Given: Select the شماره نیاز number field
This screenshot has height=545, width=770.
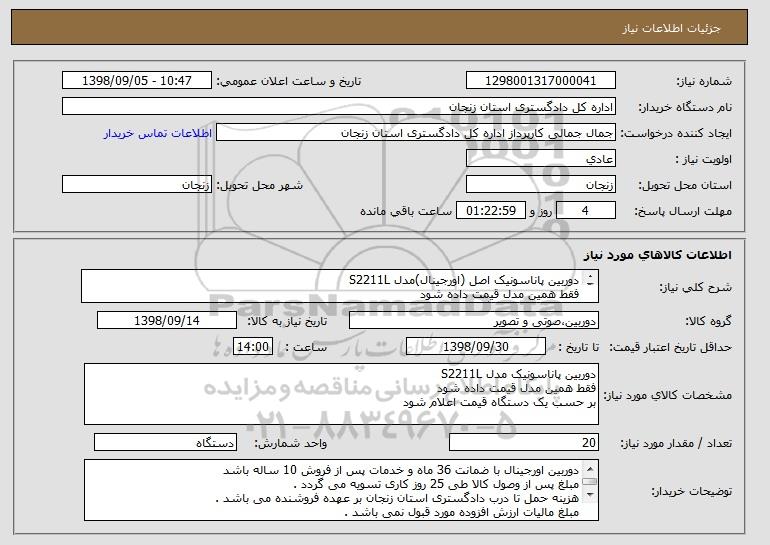Looking at the screenshot, I should click(541, 81).
